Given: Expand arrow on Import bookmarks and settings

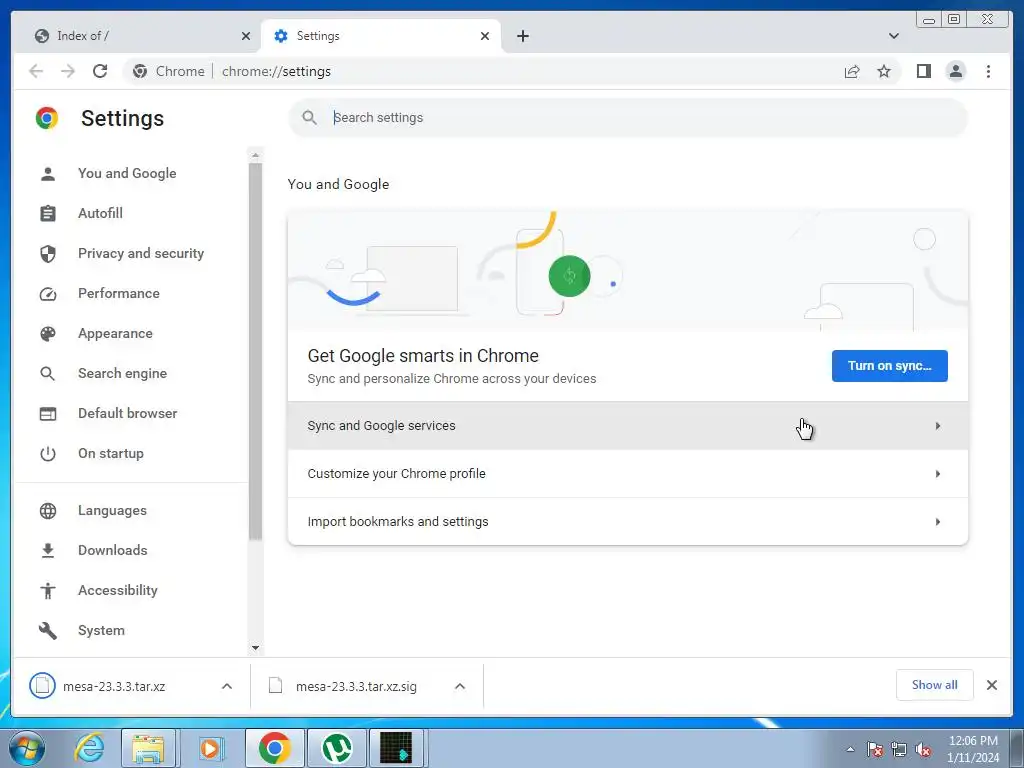Looking at the screenshot, I should click(938, 522).
